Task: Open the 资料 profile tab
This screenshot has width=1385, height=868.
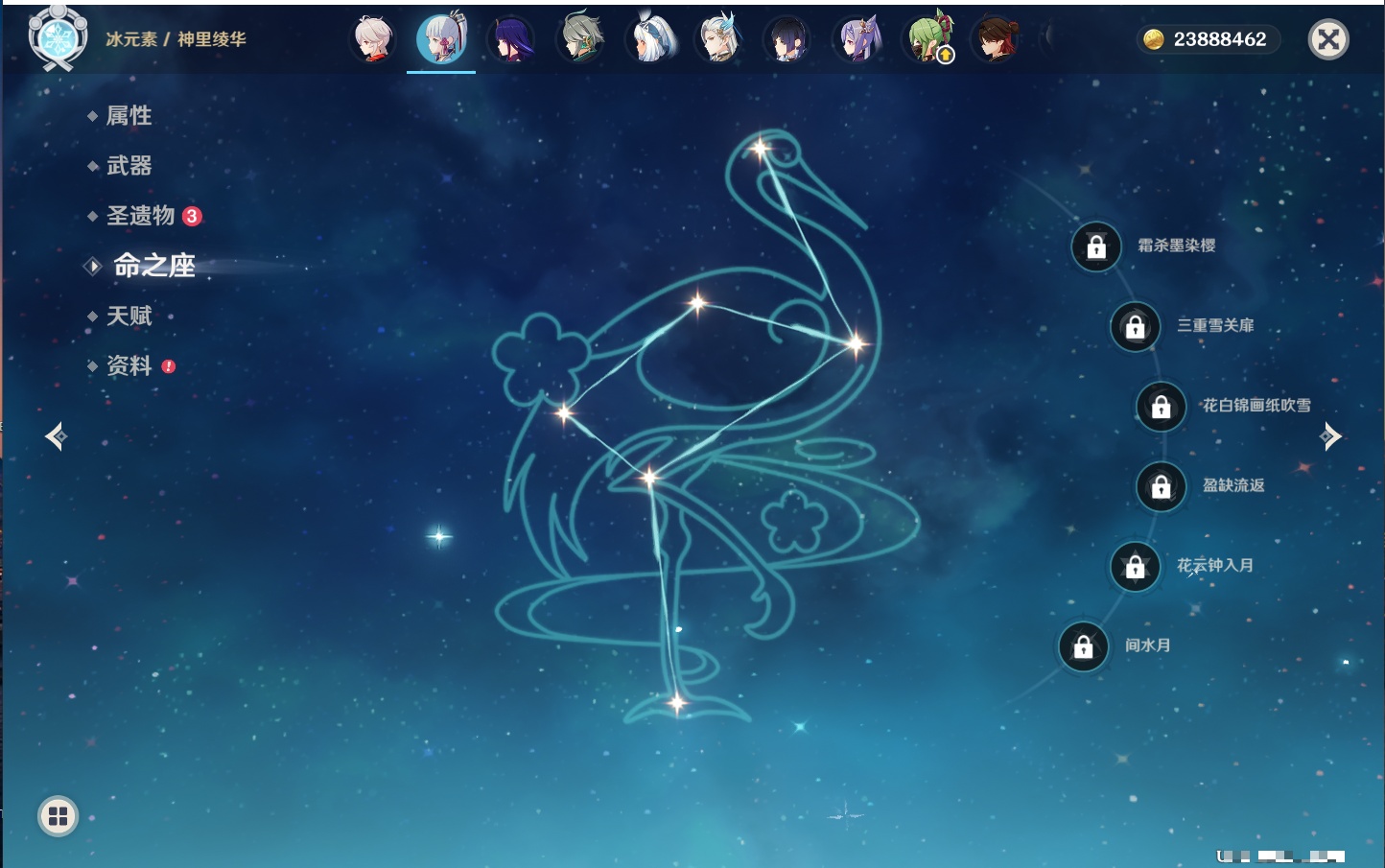Action: [x=129, y=365]
